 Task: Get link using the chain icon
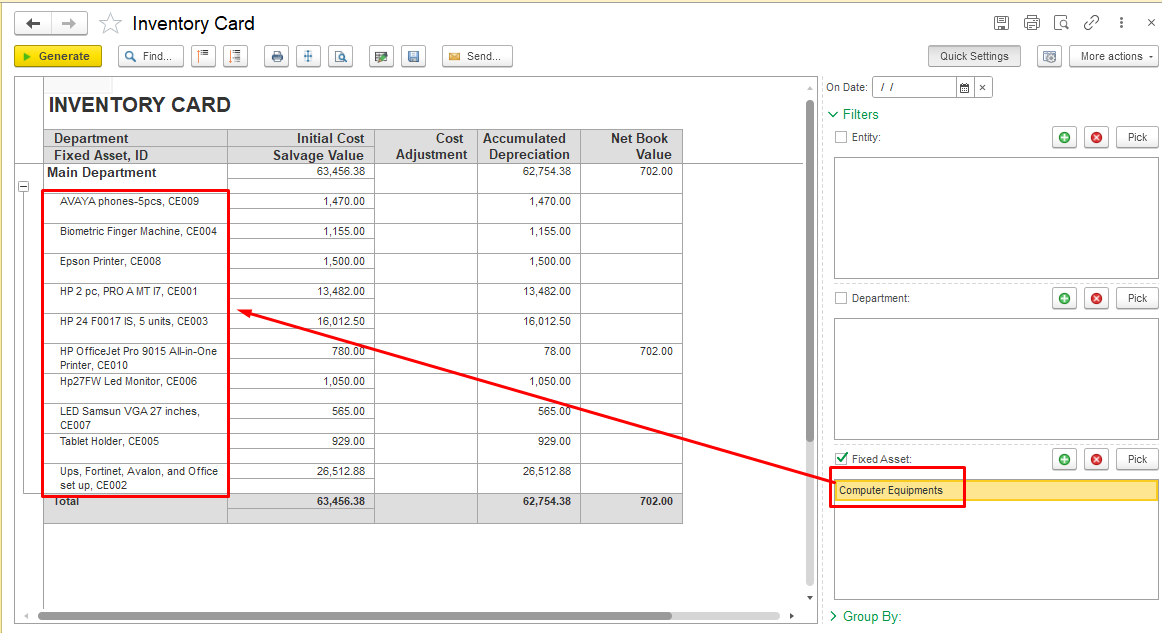pyautogui.click(x=1091, y=23)
